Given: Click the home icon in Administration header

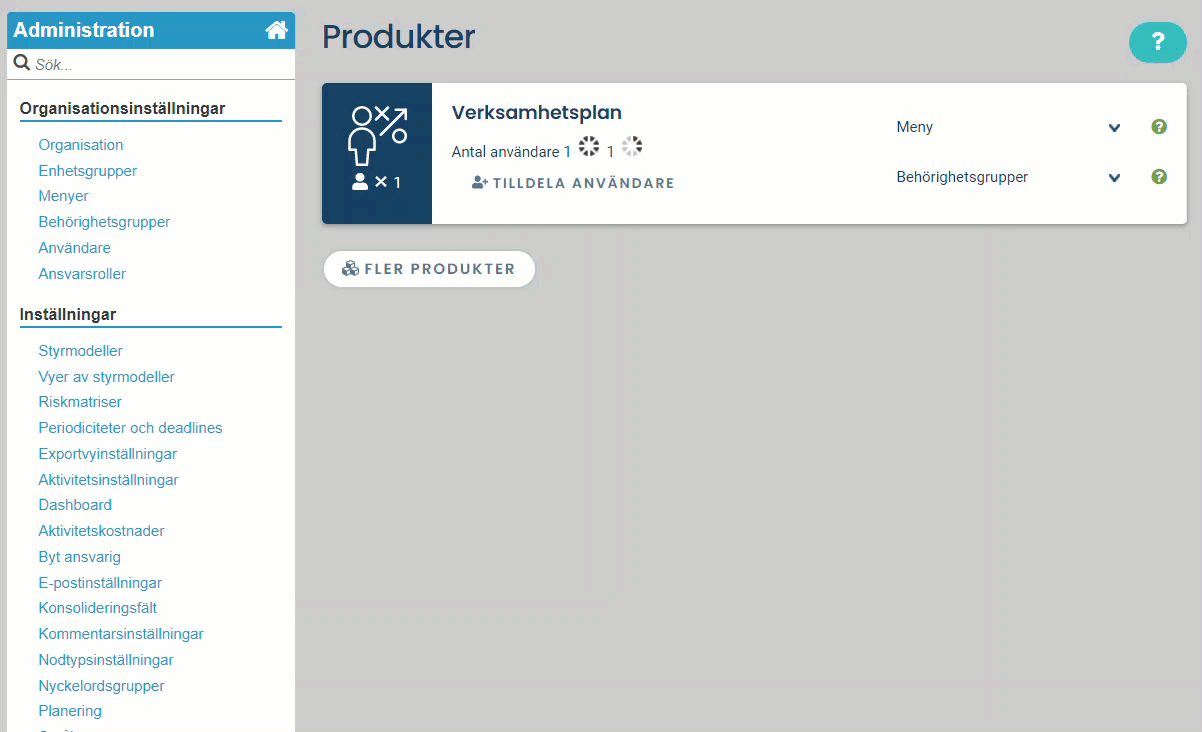Looking at the screenshot, I should pos(276,30).
